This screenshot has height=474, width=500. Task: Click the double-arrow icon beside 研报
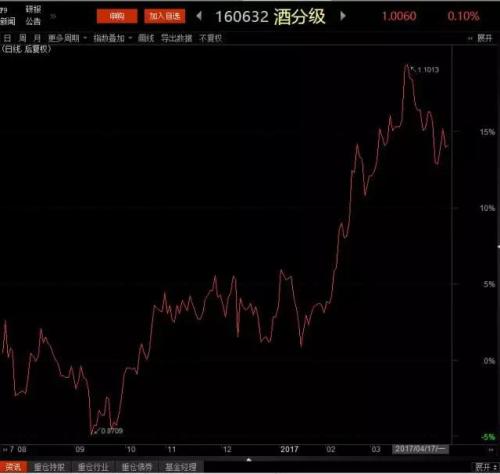pyautogui.click(x=53, y=16)
